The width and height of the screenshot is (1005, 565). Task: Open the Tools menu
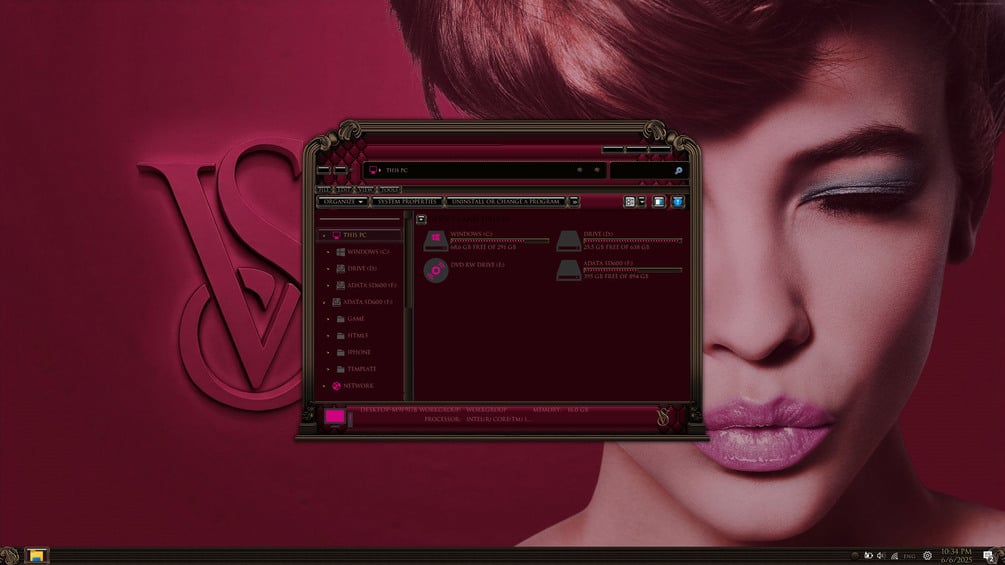(x=389, y=190)
